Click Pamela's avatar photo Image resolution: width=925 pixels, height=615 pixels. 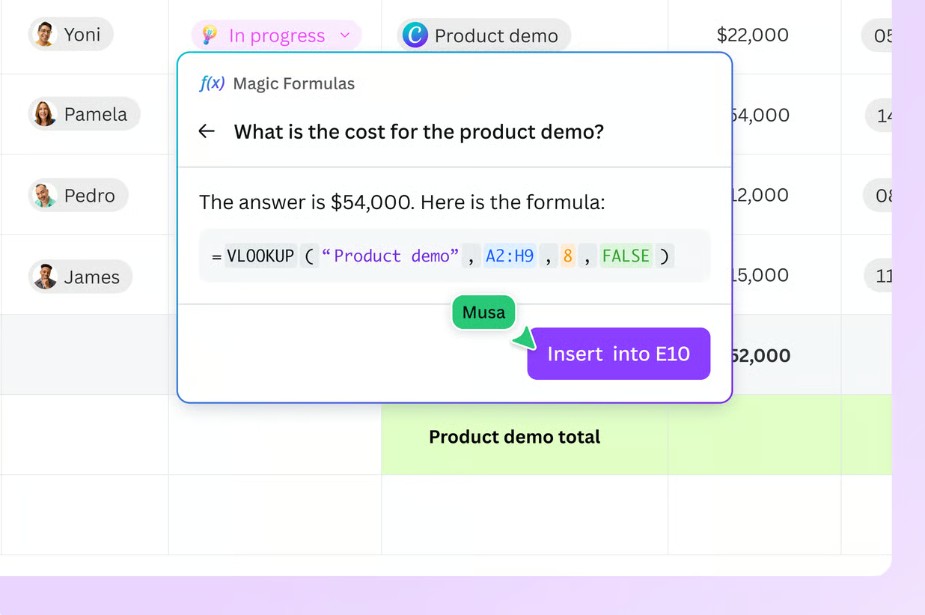click(x=44, y=114)
